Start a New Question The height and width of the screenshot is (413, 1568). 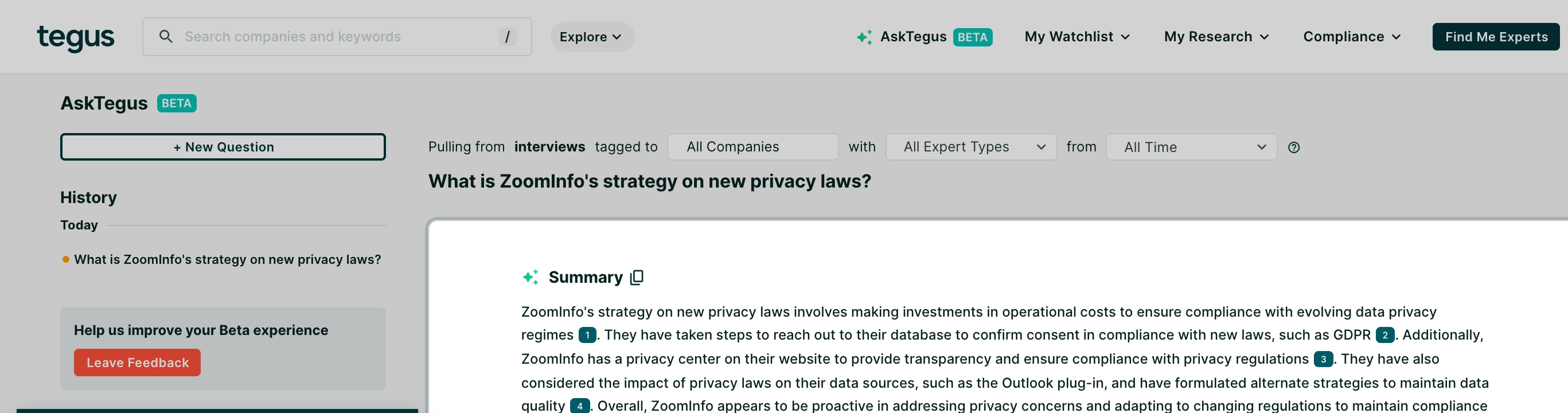223,147
